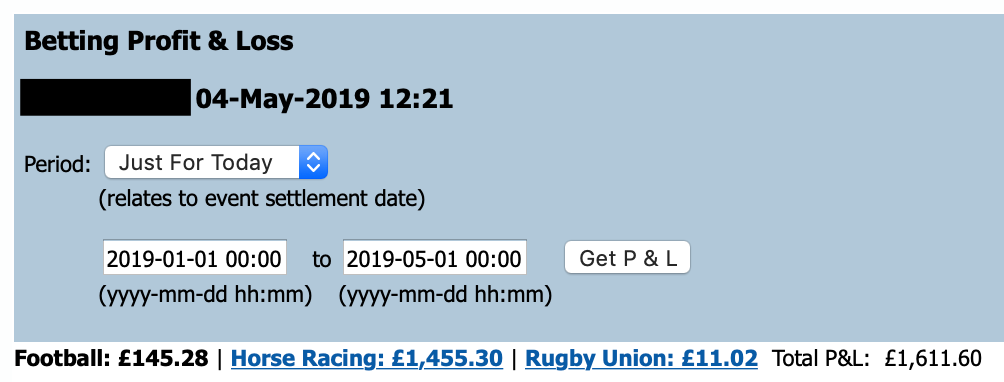Click the Betting Profit & Loss heading
The height and width of the screenshot is (382, 1004).
click(159, 42)
